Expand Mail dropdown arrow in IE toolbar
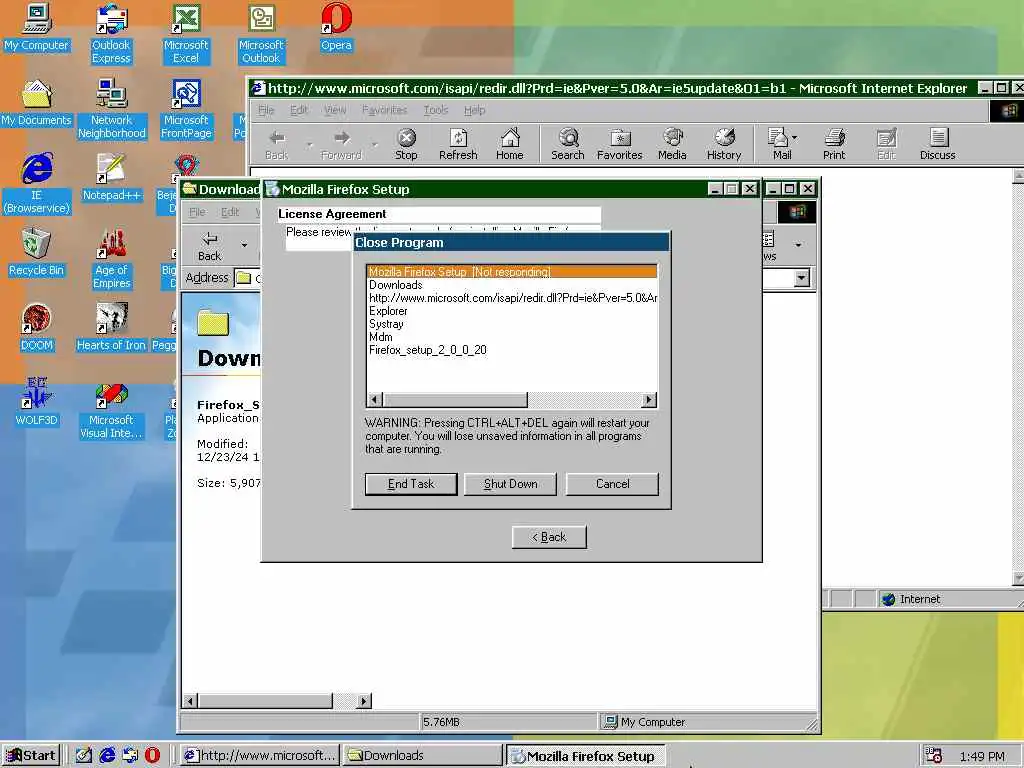Viewport: 1024px width, 768px height. pyautogui.click(x=795, y=138)
